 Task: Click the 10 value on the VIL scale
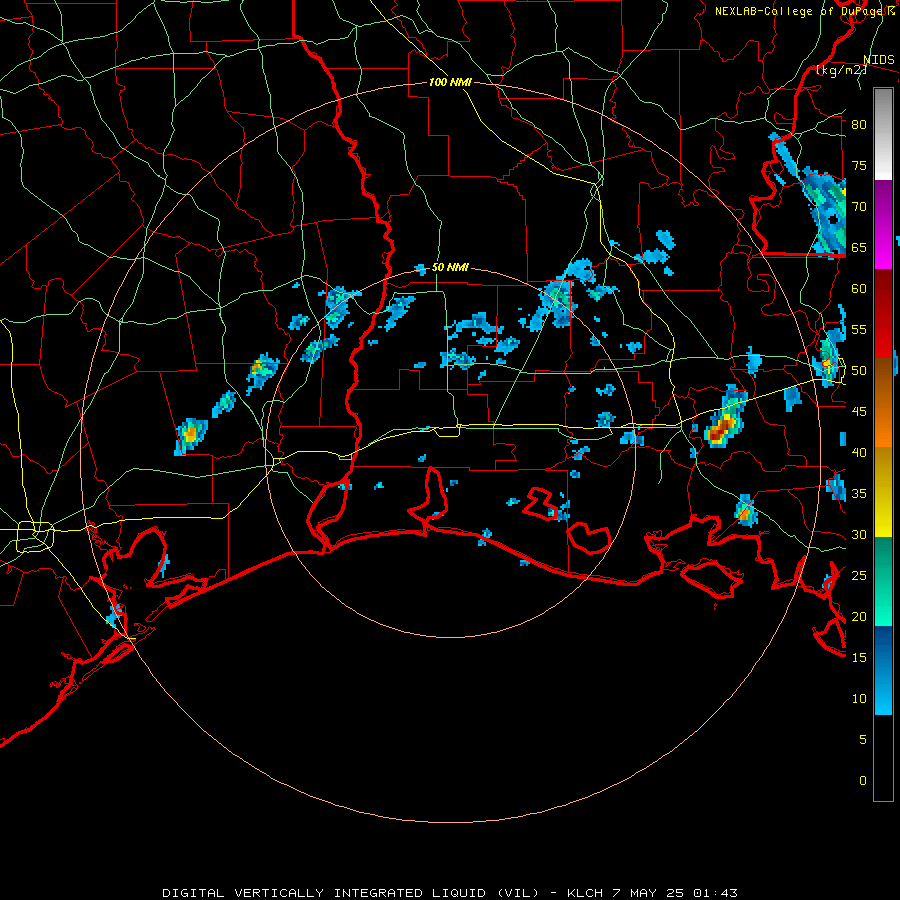click(x=859, y=699)
